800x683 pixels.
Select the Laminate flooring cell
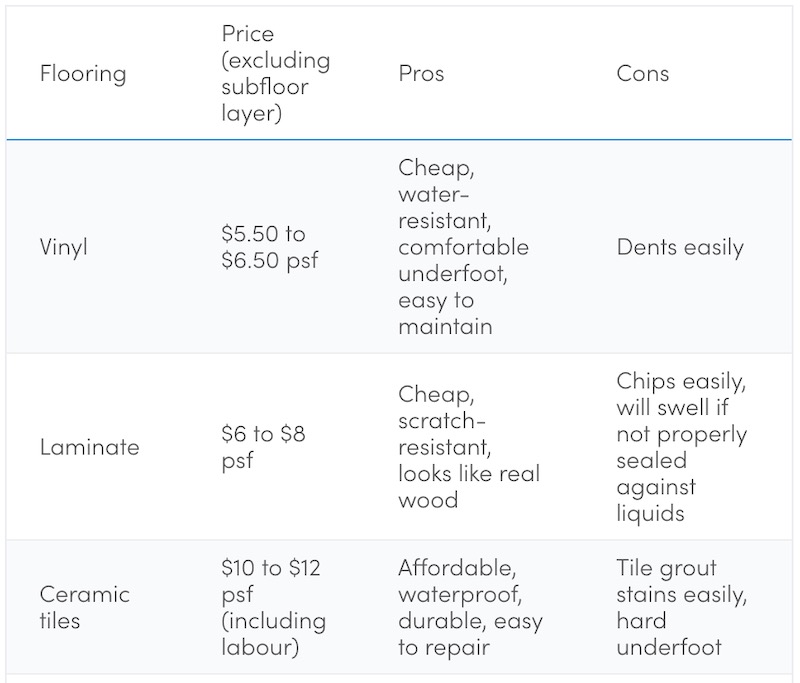[x=89, y=447]
